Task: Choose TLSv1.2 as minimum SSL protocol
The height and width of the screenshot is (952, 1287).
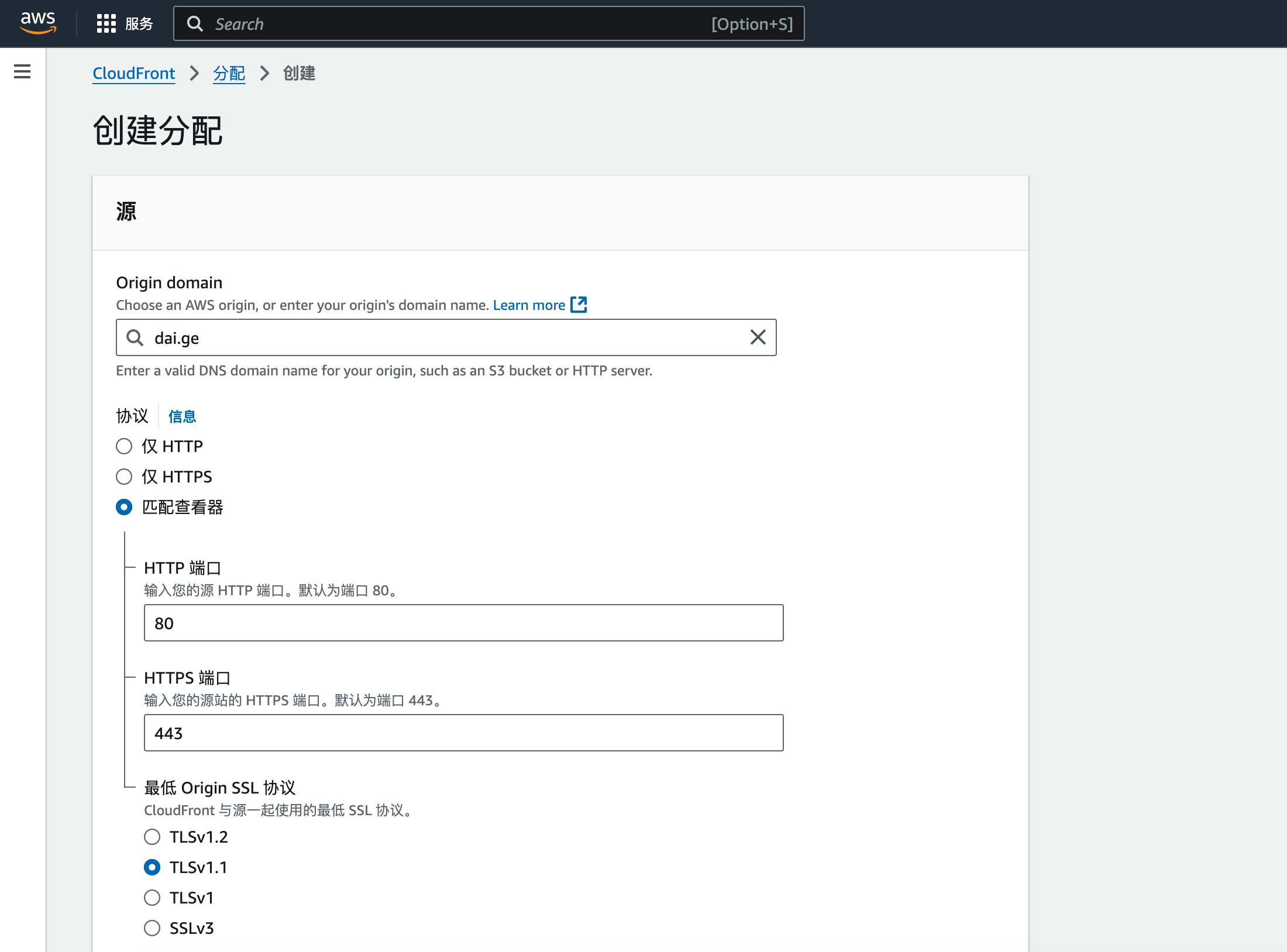Action: pyautogui.click(x=152, y=837)
